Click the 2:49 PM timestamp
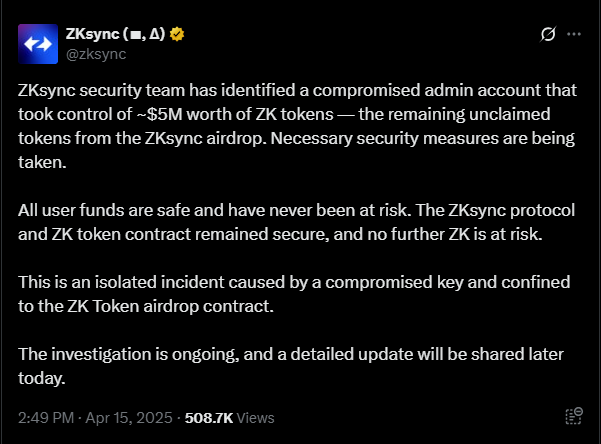 [46, 418]
